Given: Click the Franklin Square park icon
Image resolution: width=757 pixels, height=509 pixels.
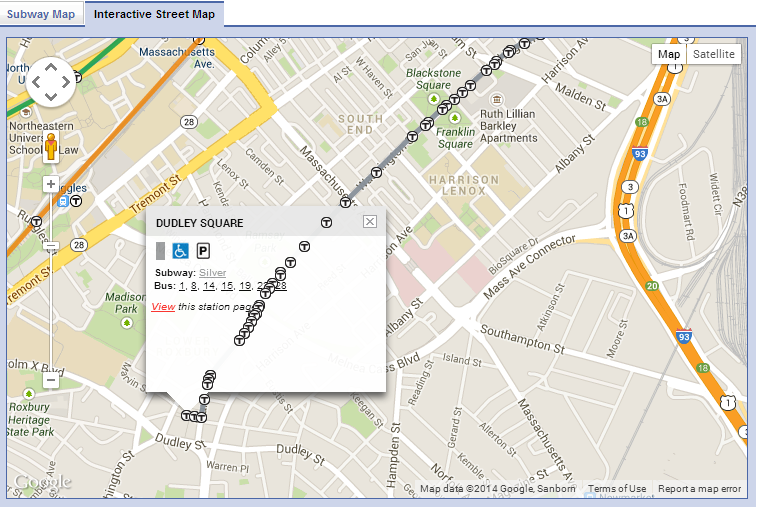Looking at the screenshot, I should (454, 117).
